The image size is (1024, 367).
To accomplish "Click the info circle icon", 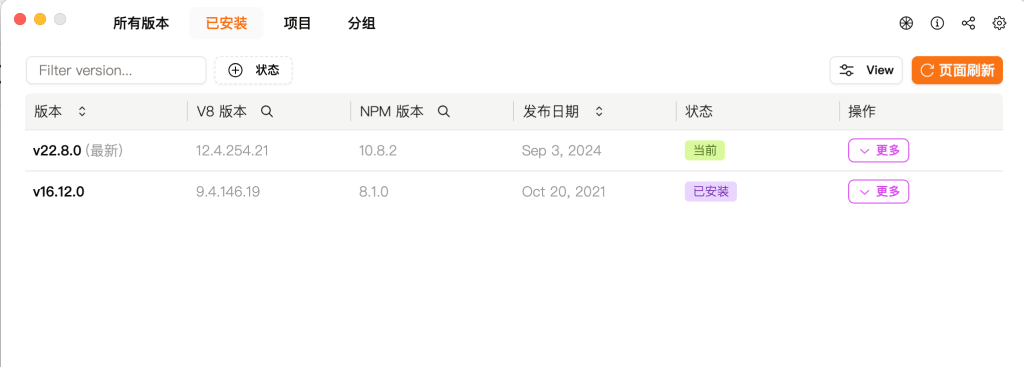I will click(x=937, y=24).
